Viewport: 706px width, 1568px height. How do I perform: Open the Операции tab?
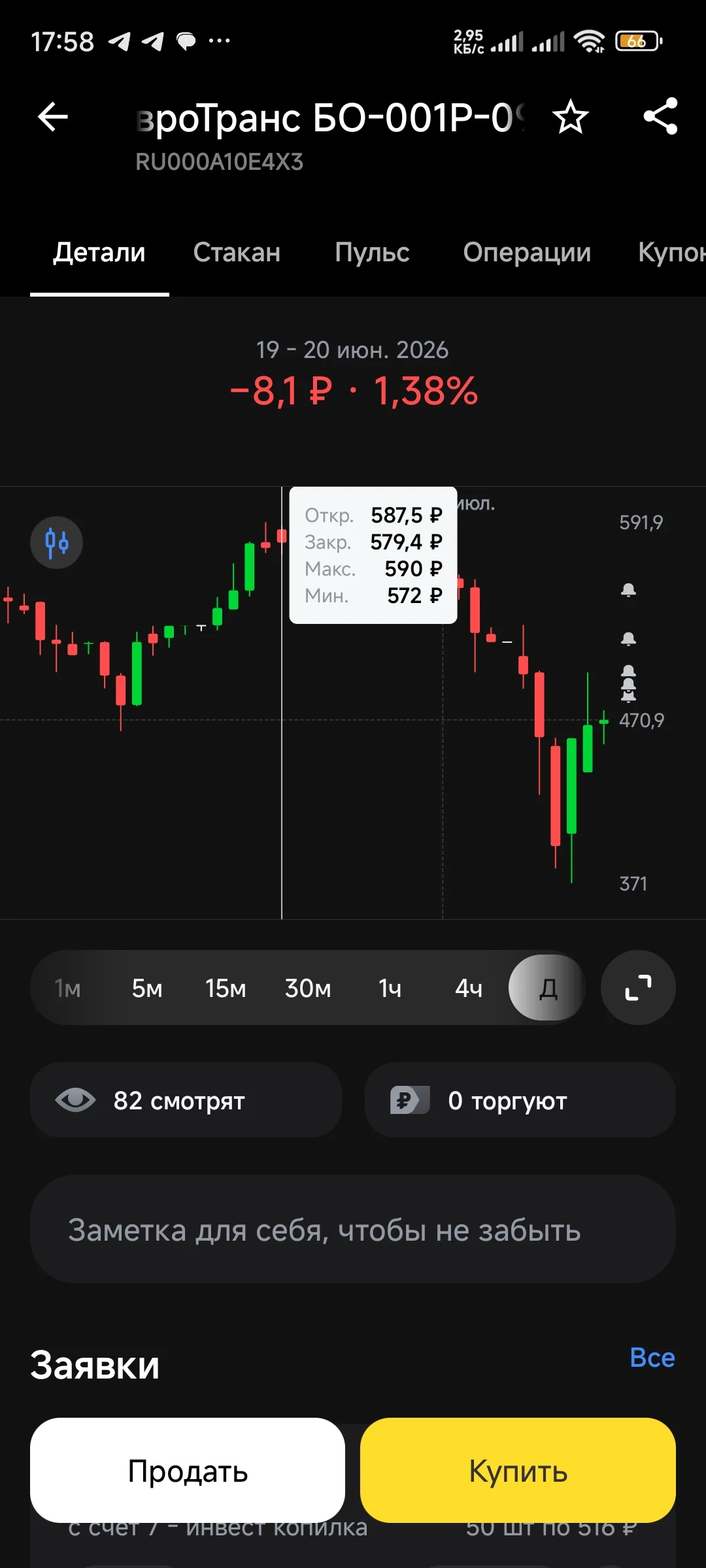click(527, 252)
